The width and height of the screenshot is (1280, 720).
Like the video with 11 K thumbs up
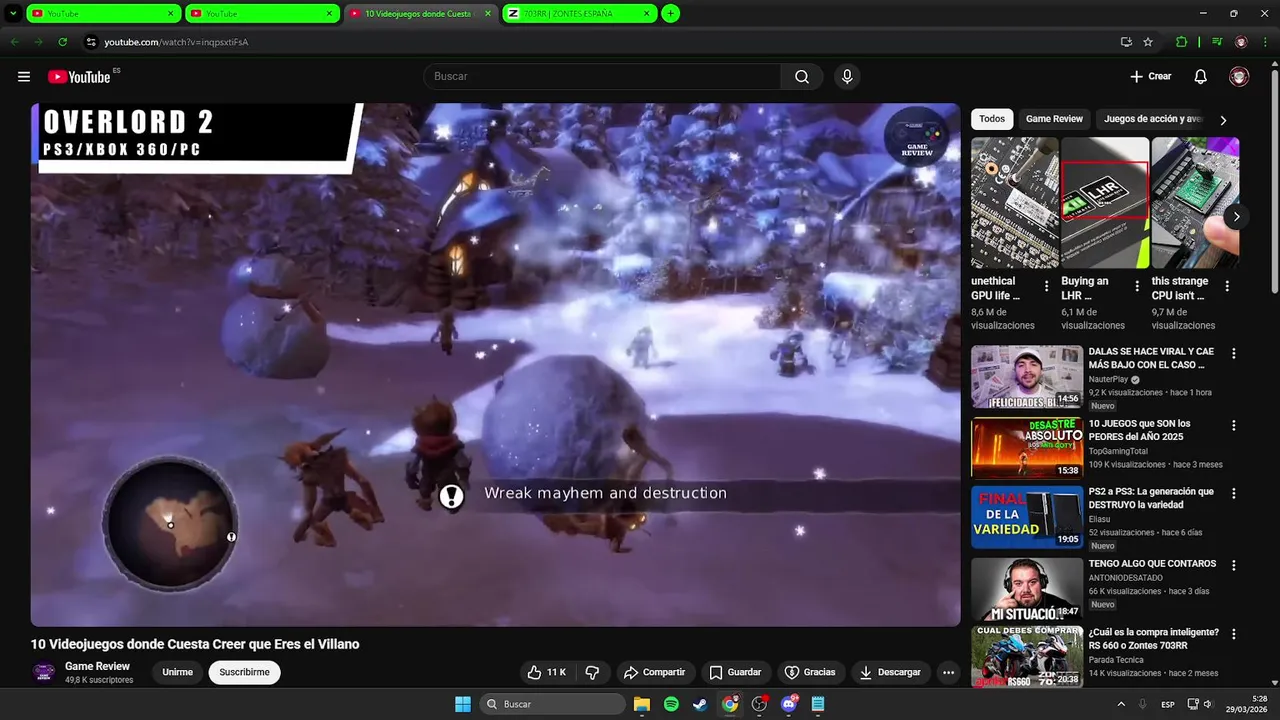(547, 672)
